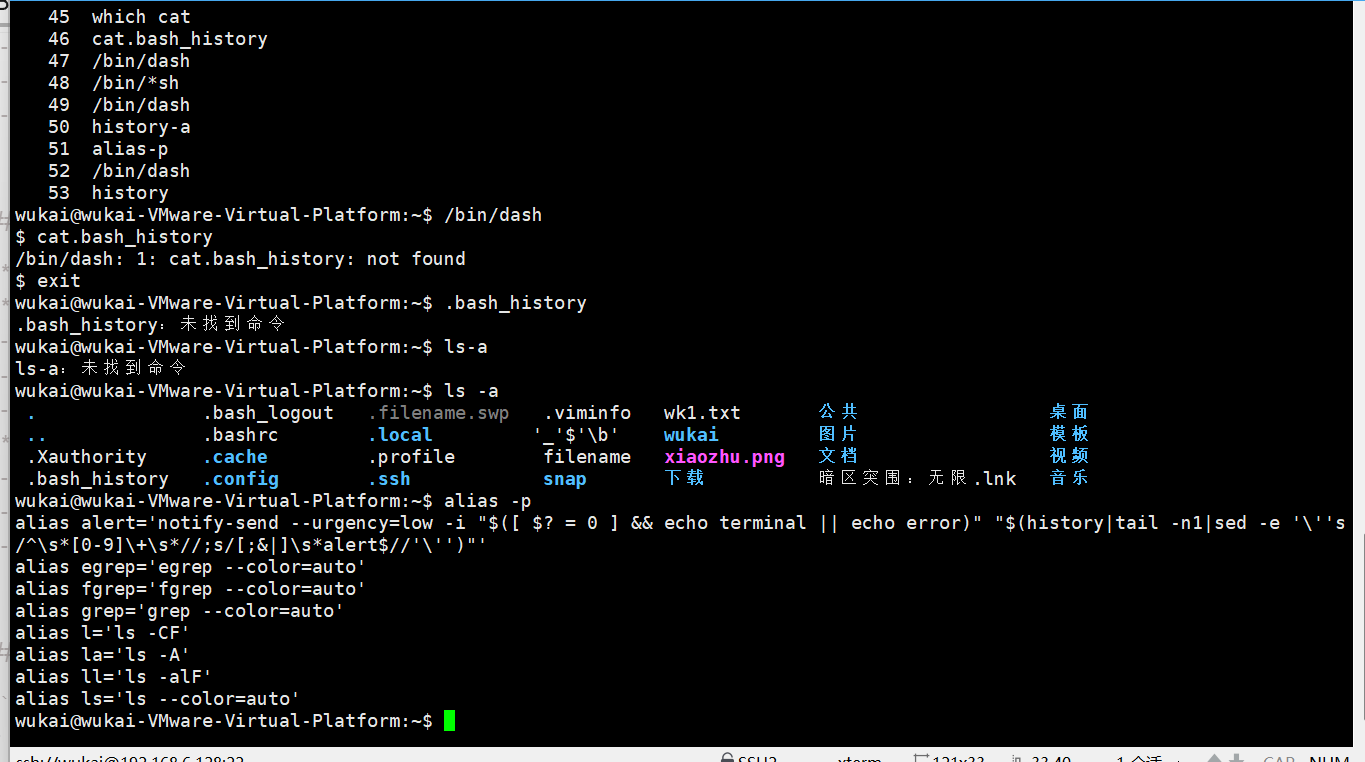Click the '暗区突围:无限.lnk' file name
Screen dimensions: 1365x762
click(917, 479)
